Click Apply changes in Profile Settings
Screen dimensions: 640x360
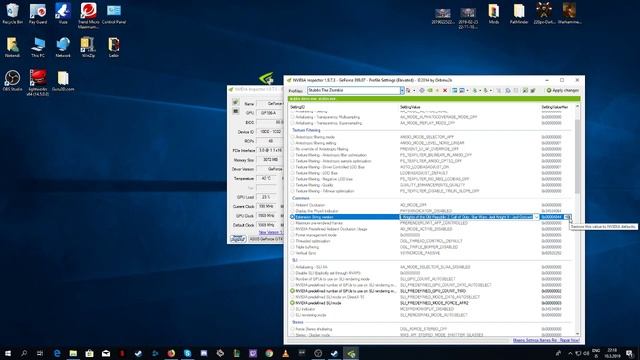coord(563,90)
